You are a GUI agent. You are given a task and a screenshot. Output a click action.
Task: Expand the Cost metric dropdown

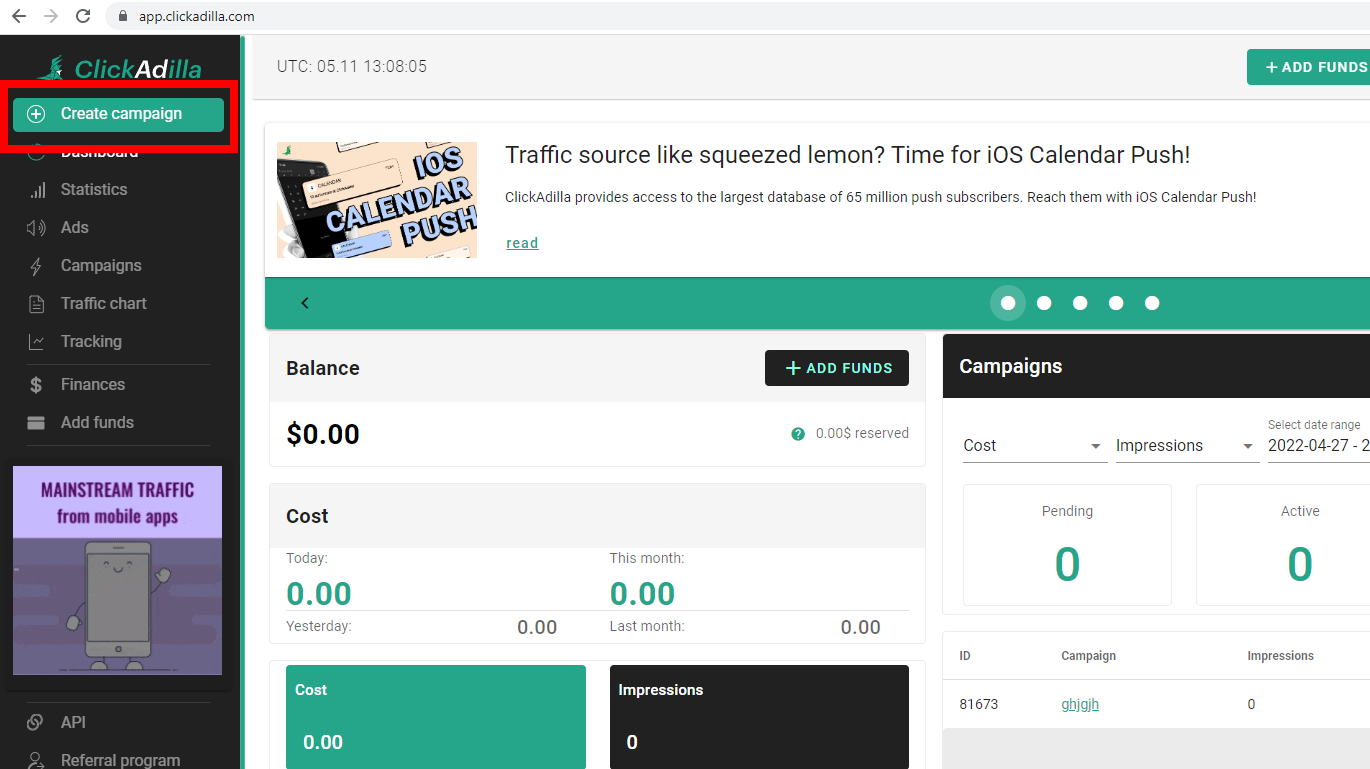[1034, 445]
